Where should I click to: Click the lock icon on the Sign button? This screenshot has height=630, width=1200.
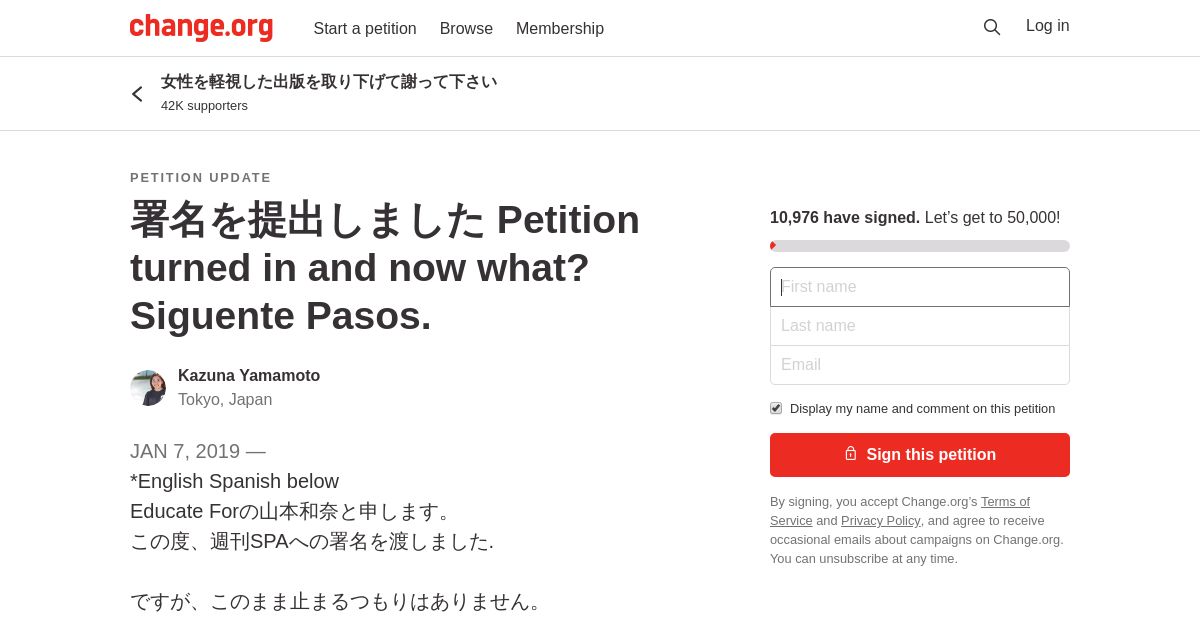[x=851, y=454]
